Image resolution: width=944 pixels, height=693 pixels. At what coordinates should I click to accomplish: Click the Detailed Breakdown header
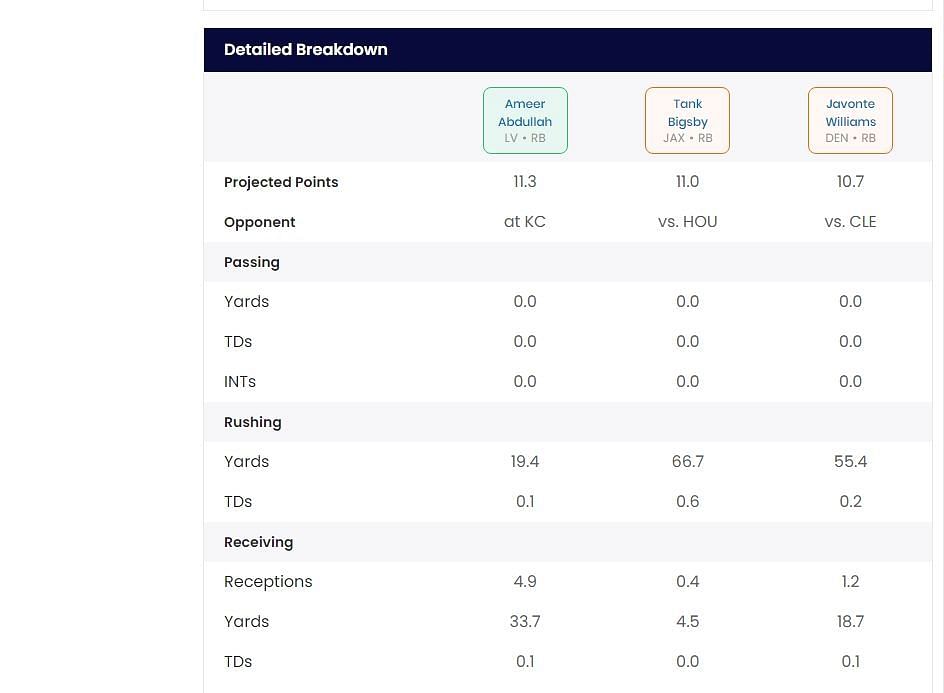click(x=306, y=50)
